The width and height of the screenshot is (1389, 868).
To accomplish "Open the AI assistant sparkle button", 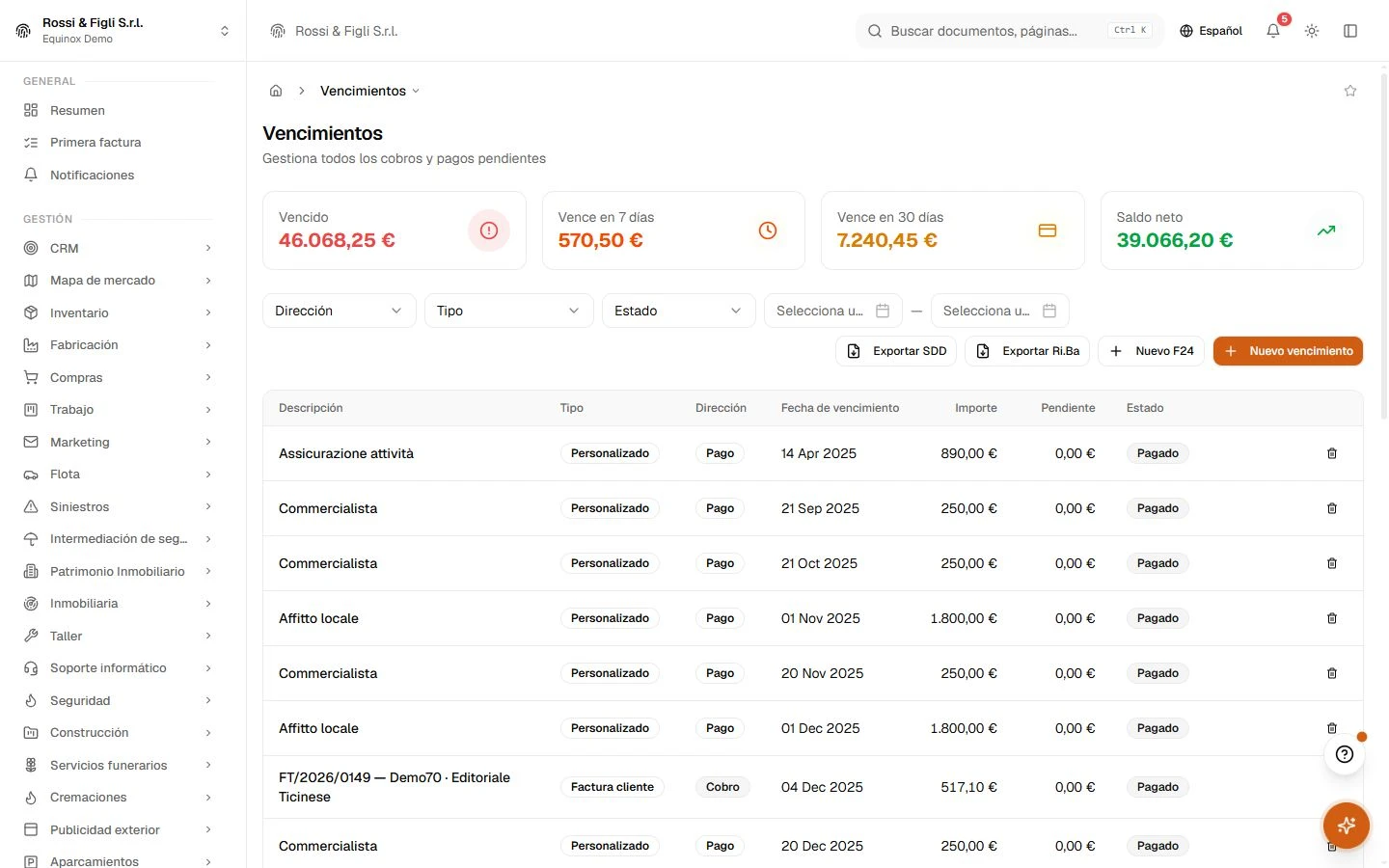I will 1347,826.
